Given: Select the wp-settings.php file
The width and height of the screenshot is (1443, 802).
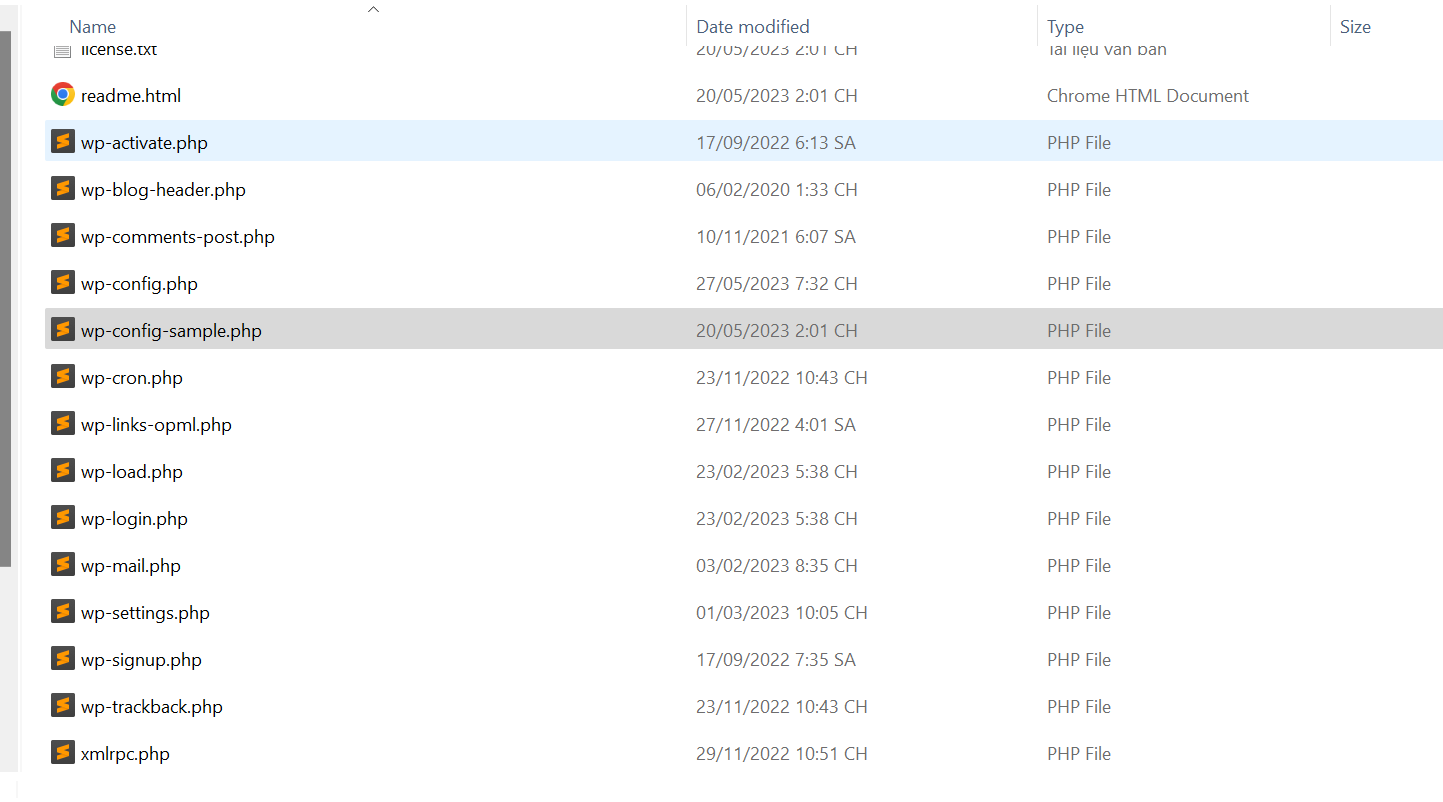Looking at the screenshot, I should [145, 611].
